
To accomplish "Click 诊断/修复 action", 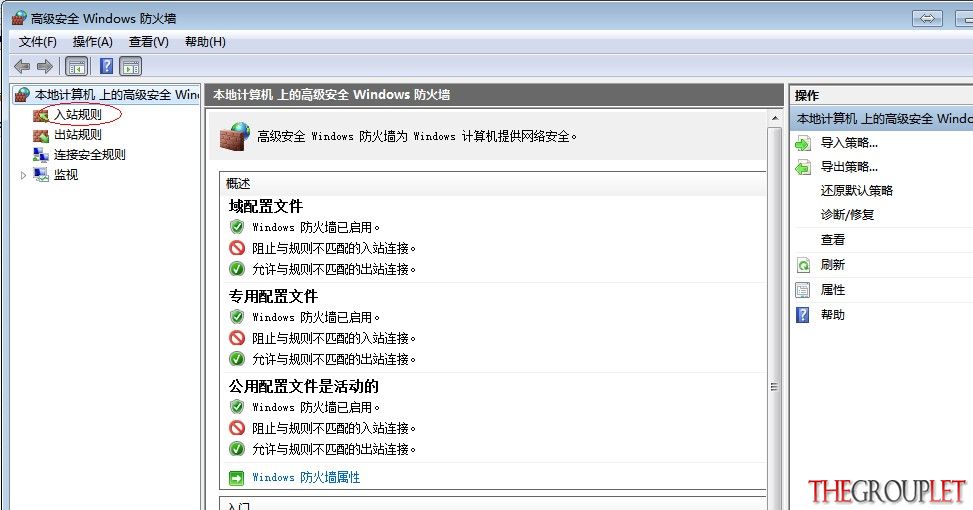I will click(847, 215).
